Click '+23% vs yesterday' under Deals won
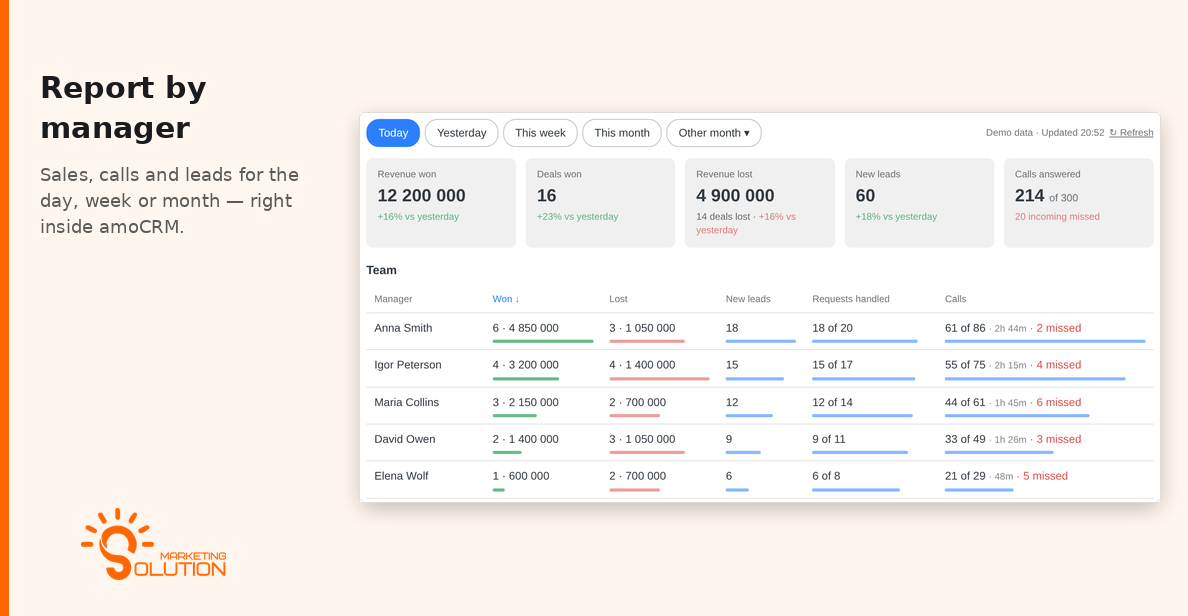Image resolution: width=1188 pixels, height=616 pixels. tap(577, 217)
